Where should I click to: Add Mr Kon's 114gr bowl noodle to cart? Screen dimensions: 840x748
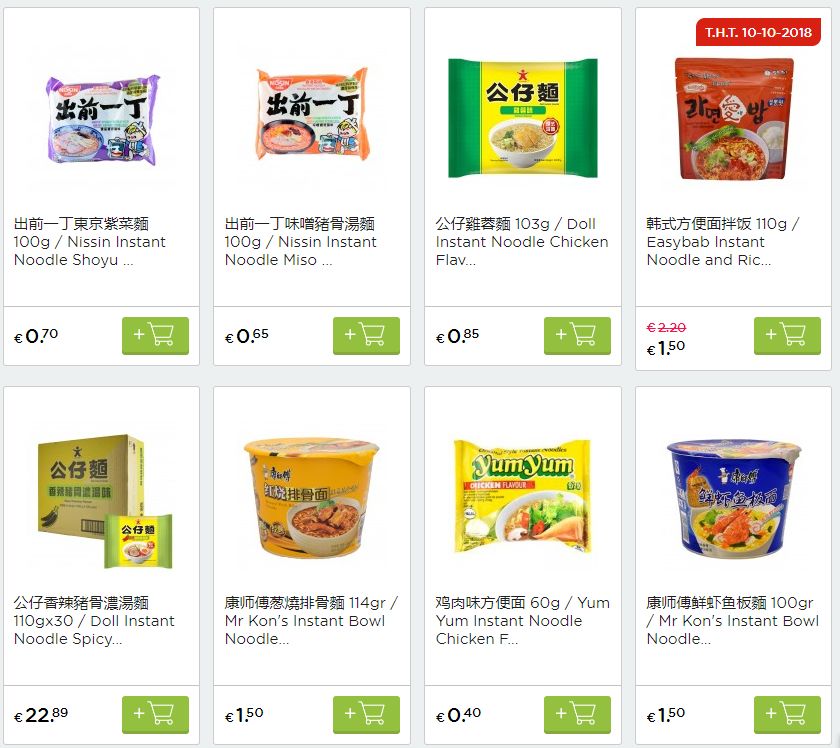click(x=366, y=714)
